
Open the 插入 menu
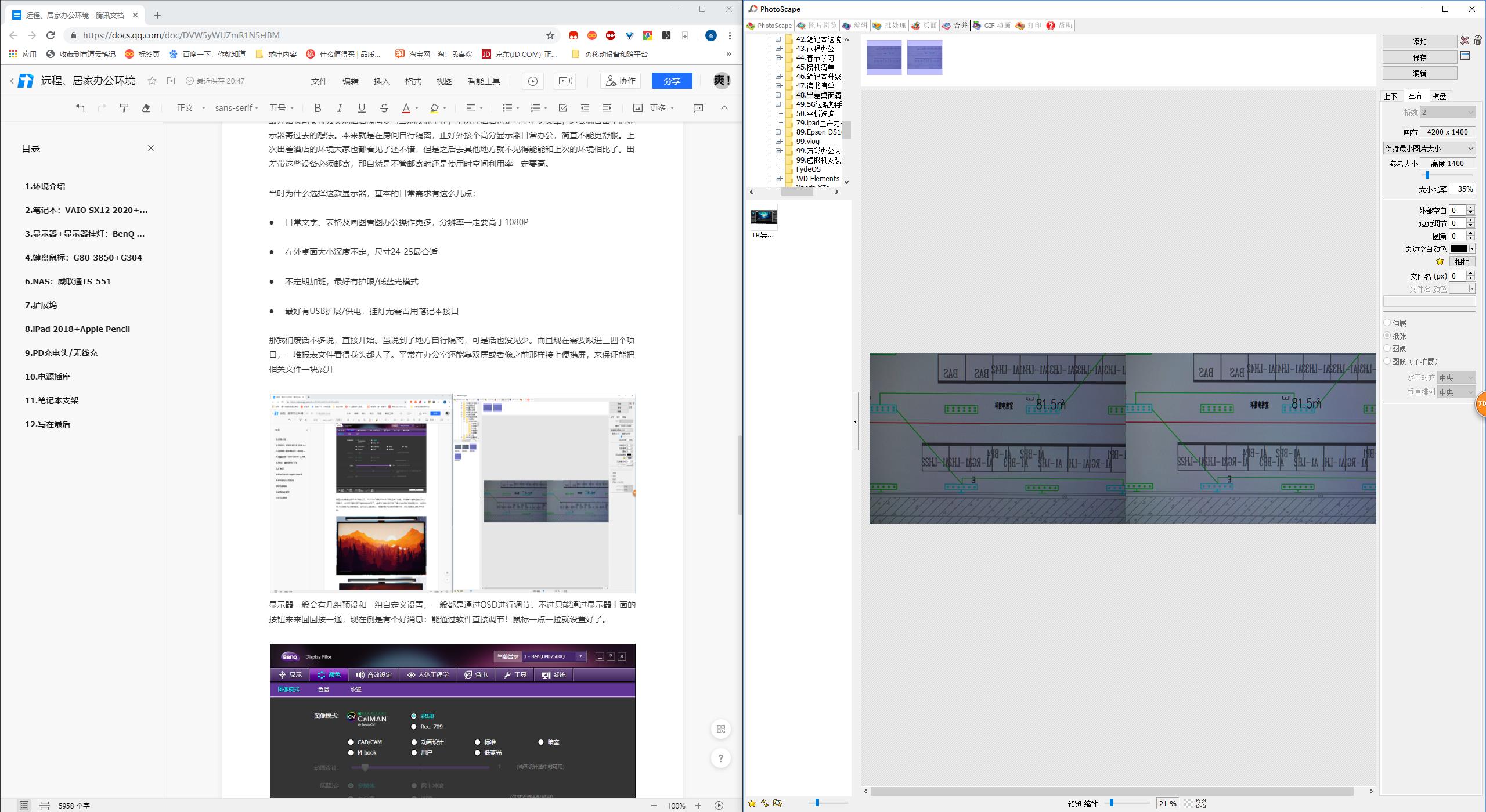381,81
